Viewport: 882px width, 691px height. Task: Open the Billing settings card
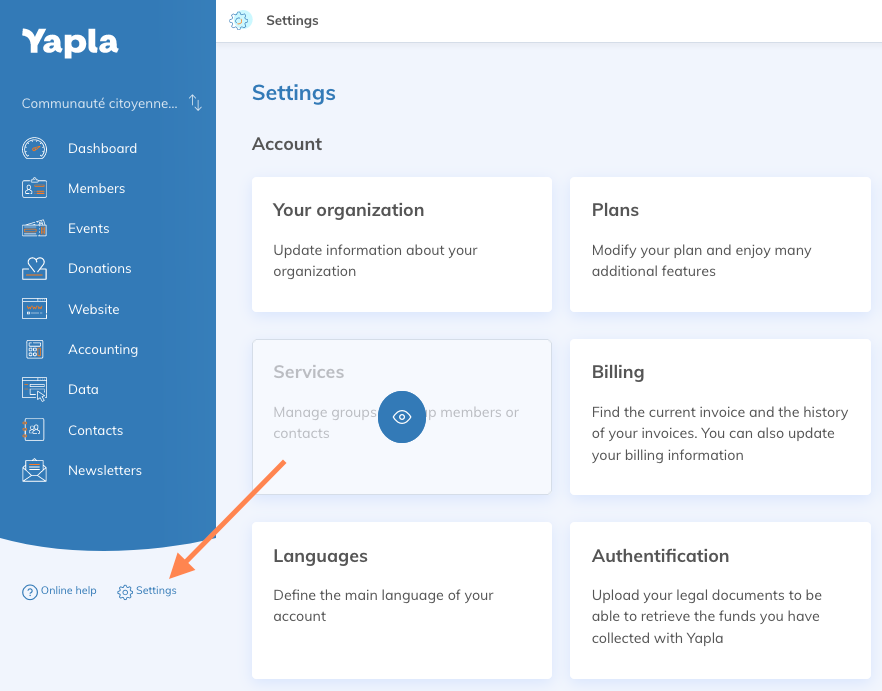[719, 416]
